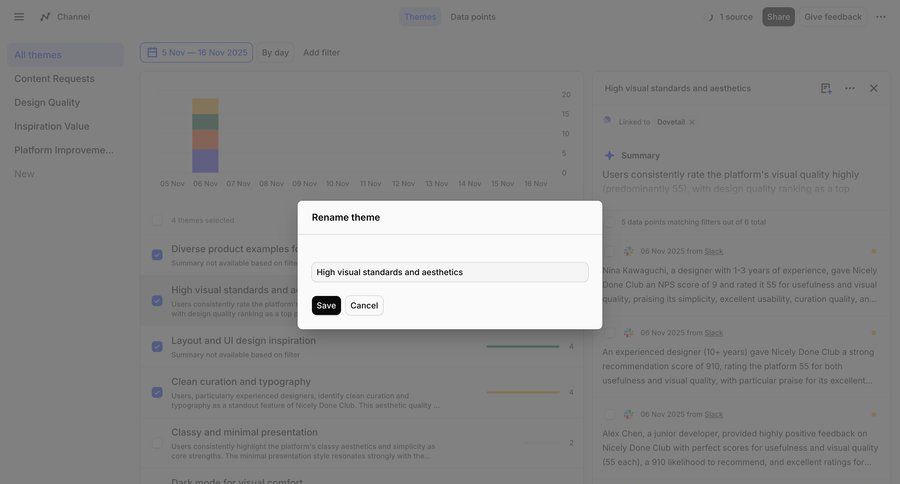900x484 pixels.
Task: Open theme panel ellipsis menu
Action: pyautogui.click(x=849, y=88)
